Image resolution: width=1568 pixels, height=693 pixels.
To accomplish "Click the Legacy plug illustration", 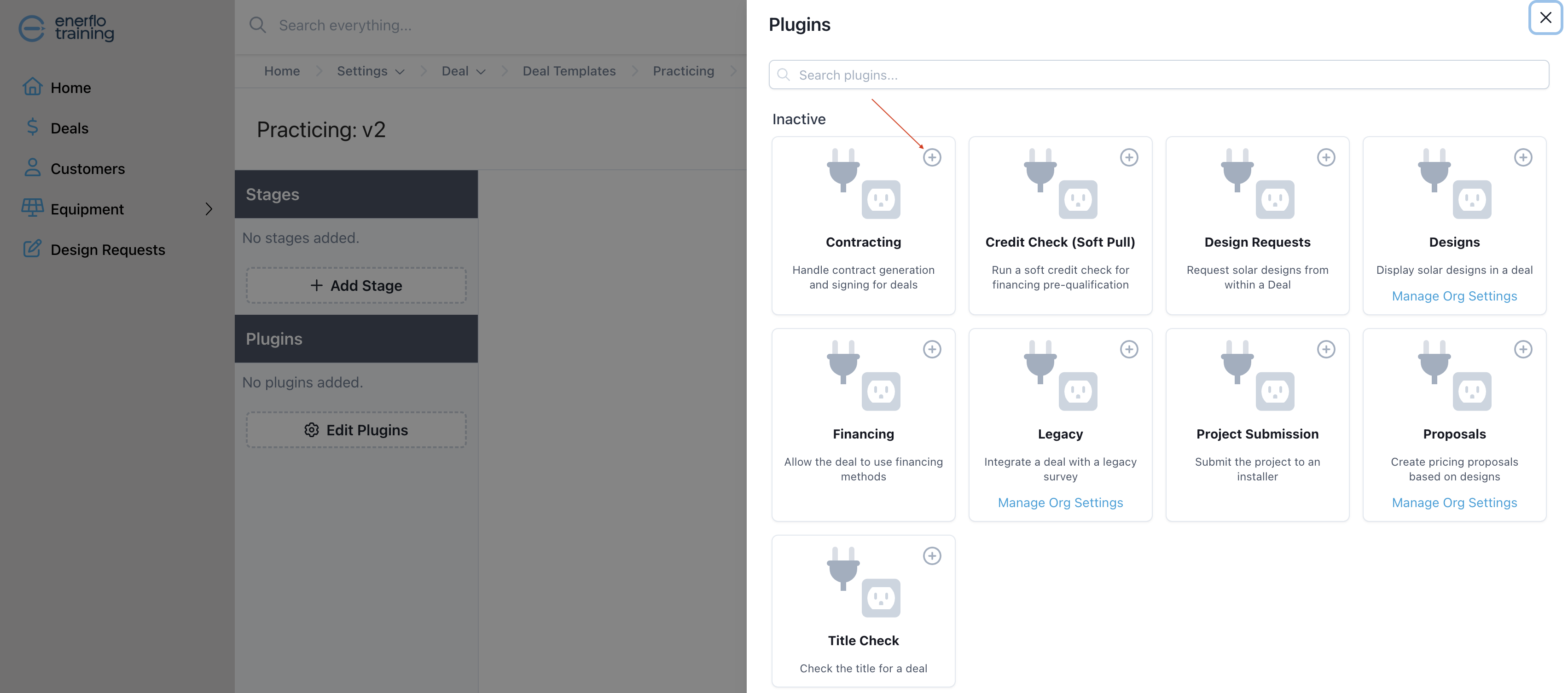I will click(x=1060, y=375).
